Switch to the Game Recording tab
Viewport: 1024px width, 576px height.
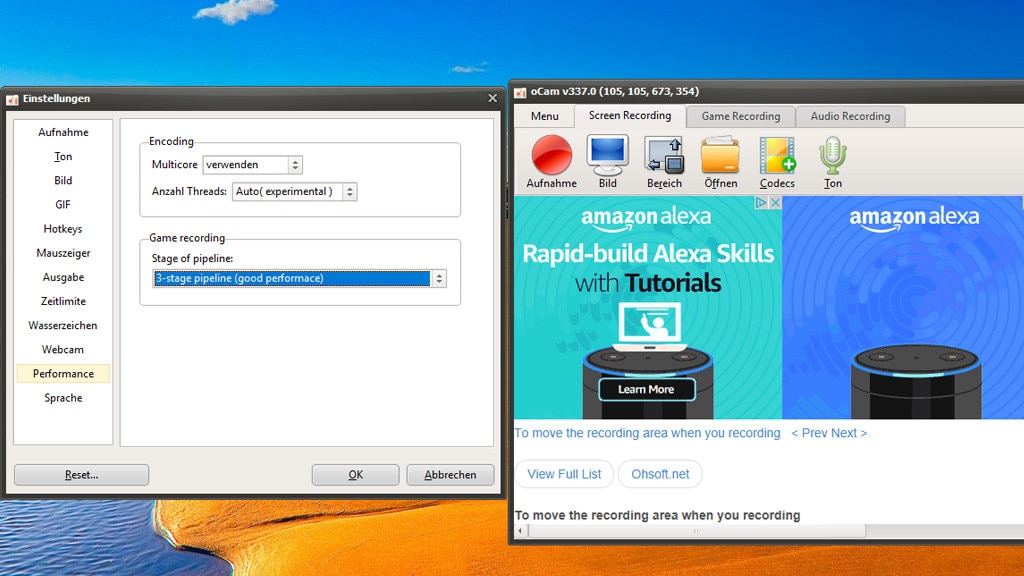(x=741, y=116)
